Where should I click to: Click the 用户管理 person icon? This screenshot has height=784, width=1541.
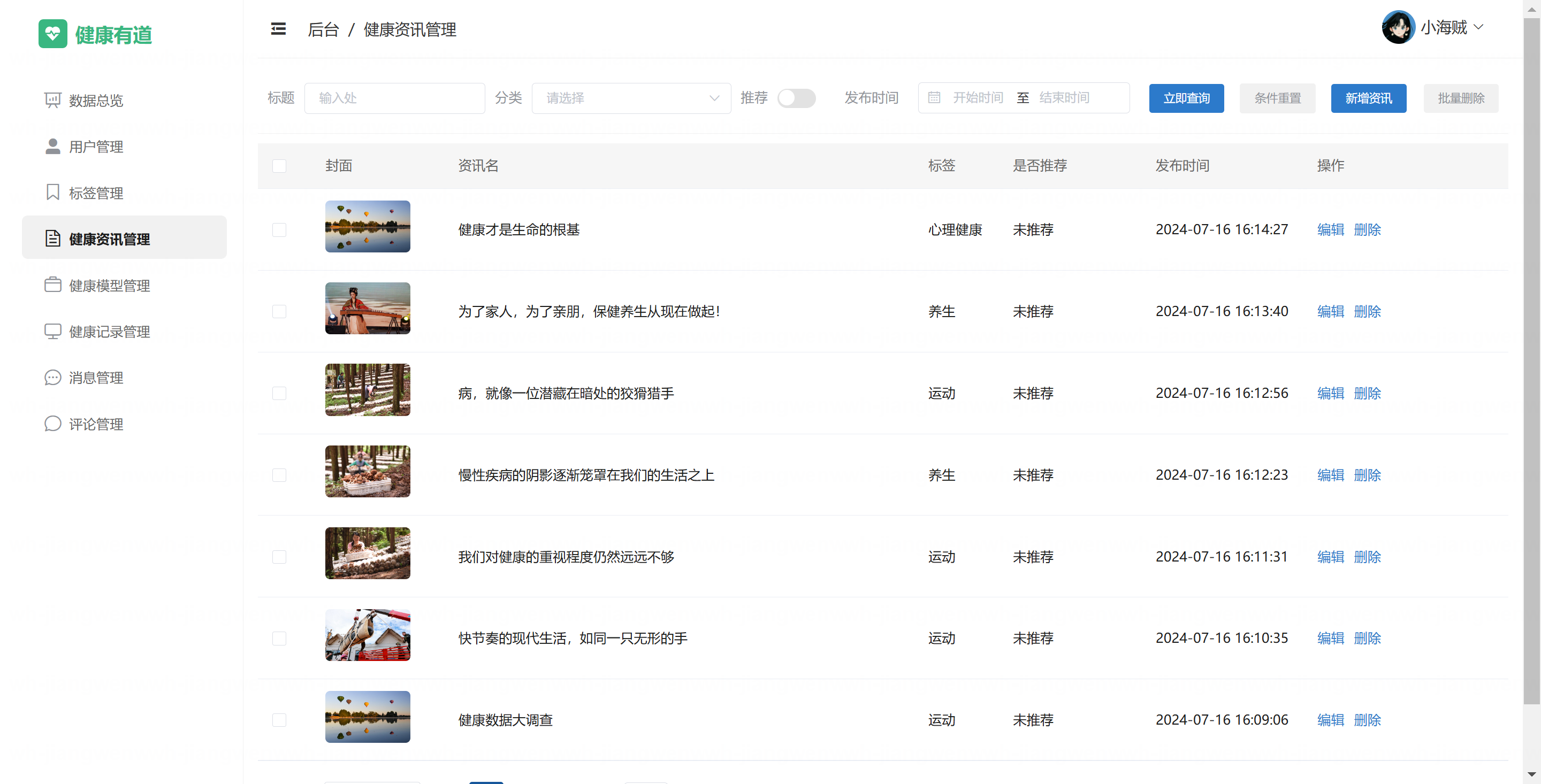click(x=52, y=147)
